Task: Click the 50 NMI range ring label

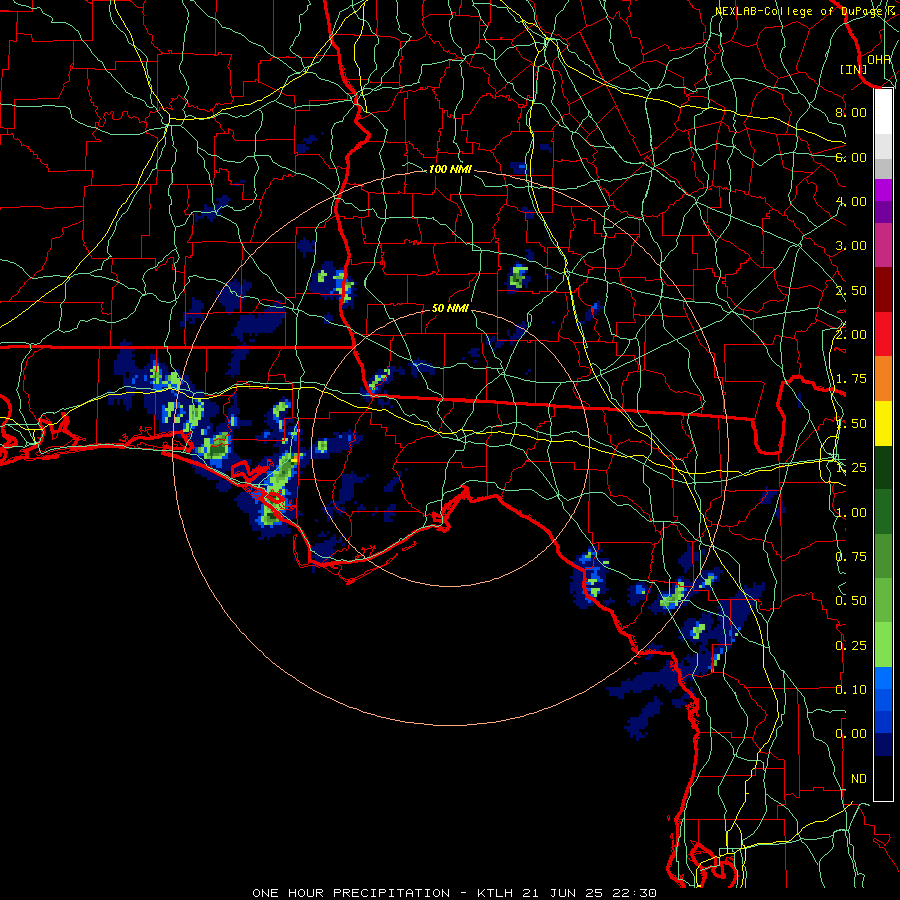Action: point(450,308)
